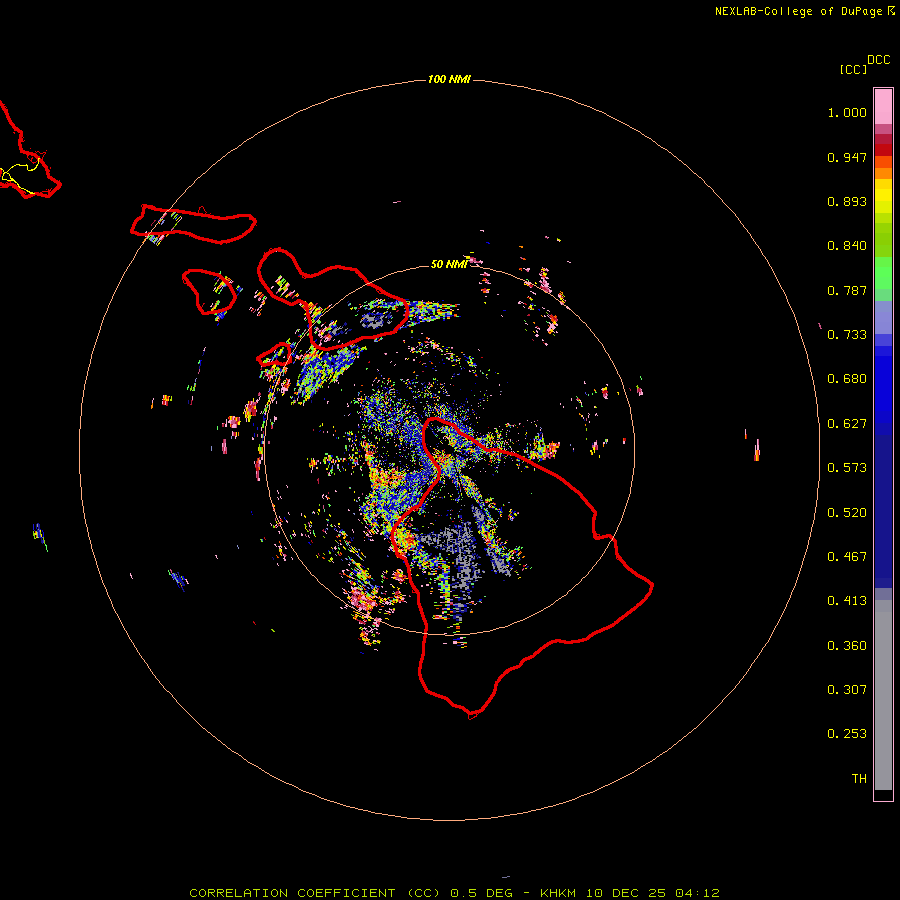Screen dimensions: 900x900
Task: Click the gray swatch beside 0.307
Action: click(x=883, y=689)
